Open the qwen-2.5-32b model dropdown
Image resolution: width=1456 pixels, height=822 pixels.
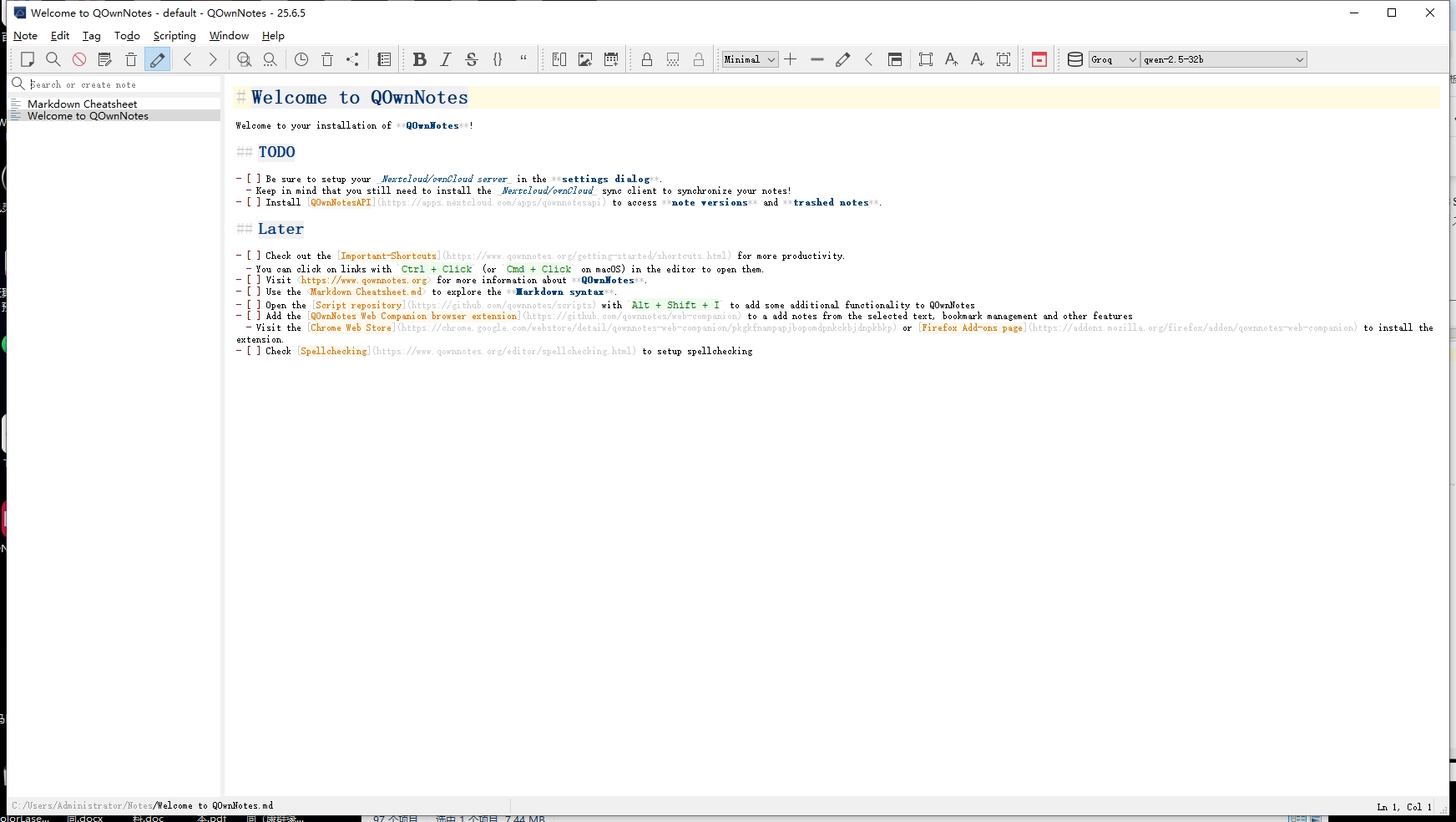tap(1223, 59)
